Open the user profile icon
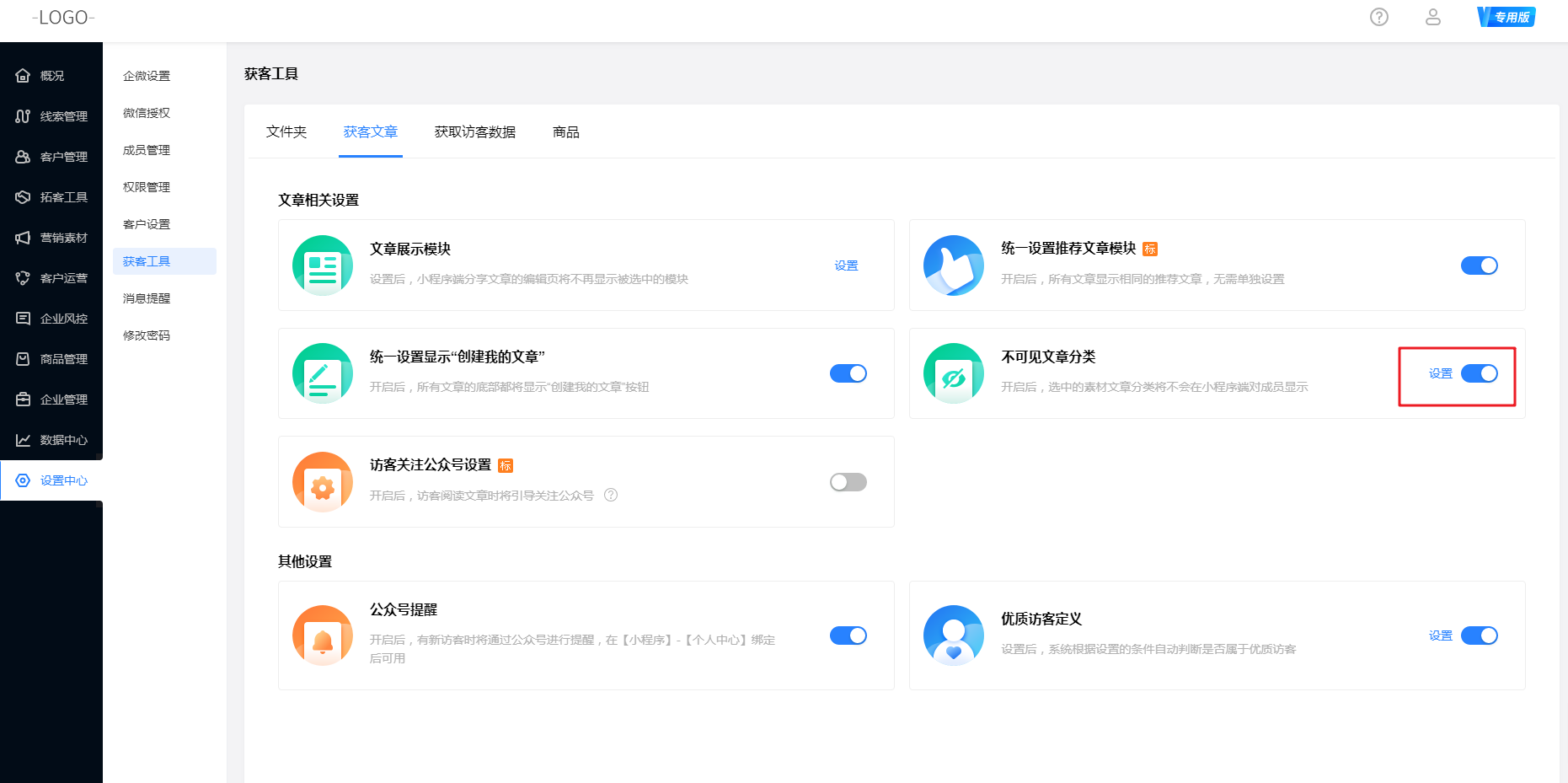1568x783 pixels. pos(1432,17)
